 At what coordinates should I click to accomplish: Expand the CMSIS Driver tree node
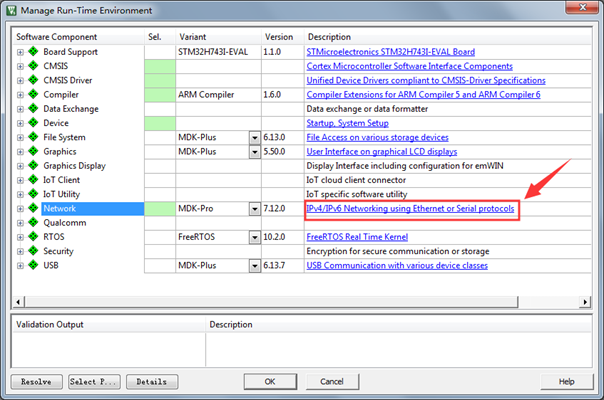[20, 81]
